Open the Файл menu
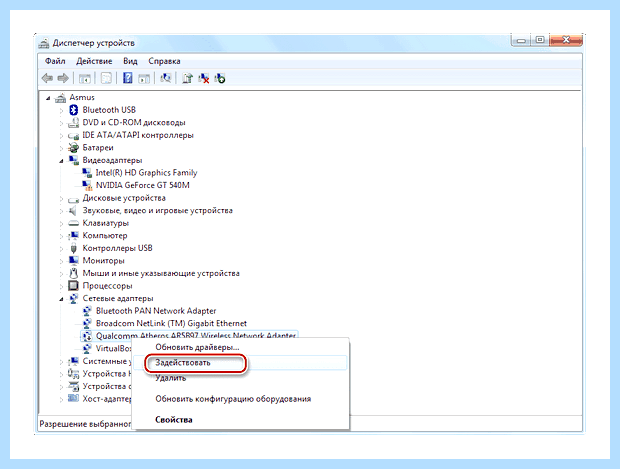Image resolution: width=620 pixels, height=469 pixels. click(55, 61)
